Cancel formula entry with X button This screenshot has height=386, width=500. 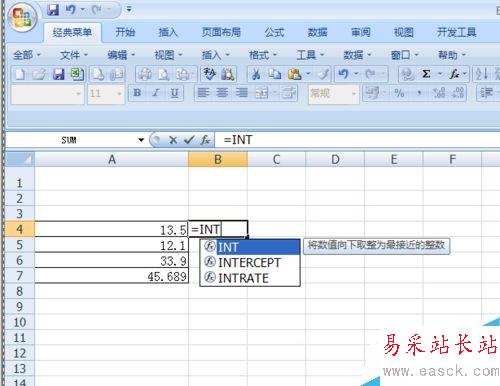(173, 140)
